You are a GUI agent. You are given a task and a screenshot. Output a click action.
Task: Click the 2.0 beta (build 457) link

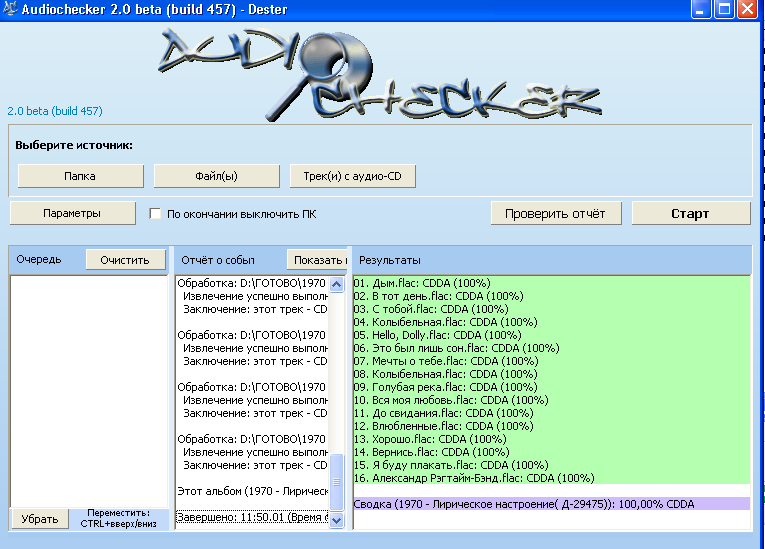pos(55,111)
